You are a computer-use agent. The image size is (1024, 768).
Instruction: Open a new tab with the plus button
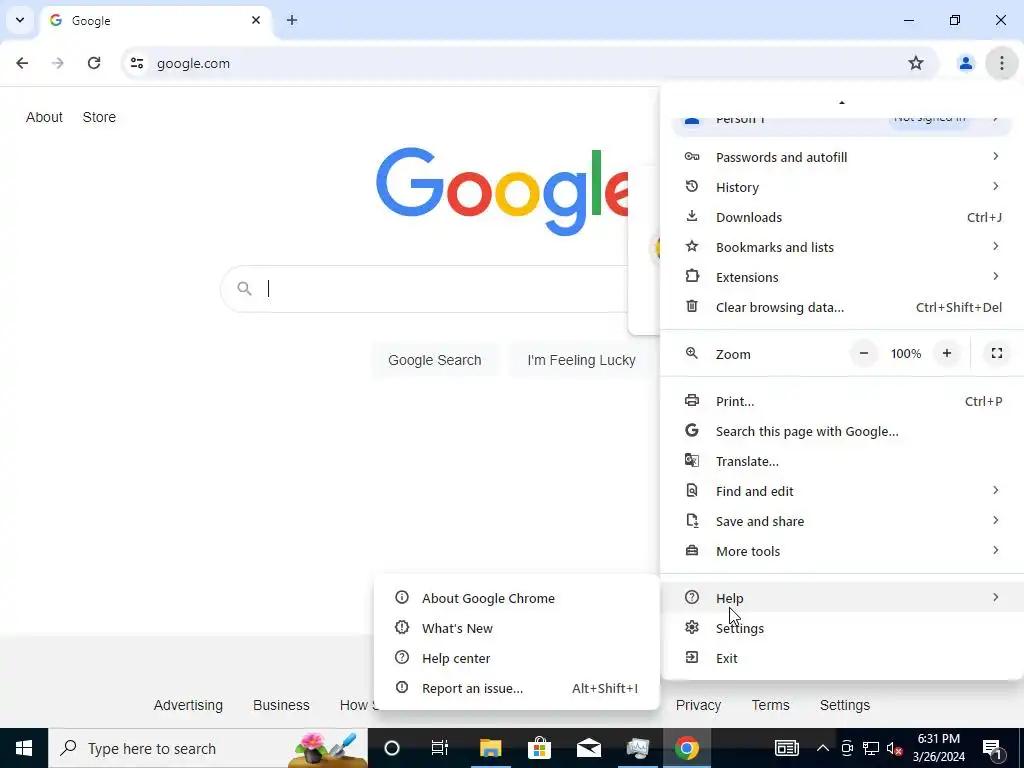[292, 20]
